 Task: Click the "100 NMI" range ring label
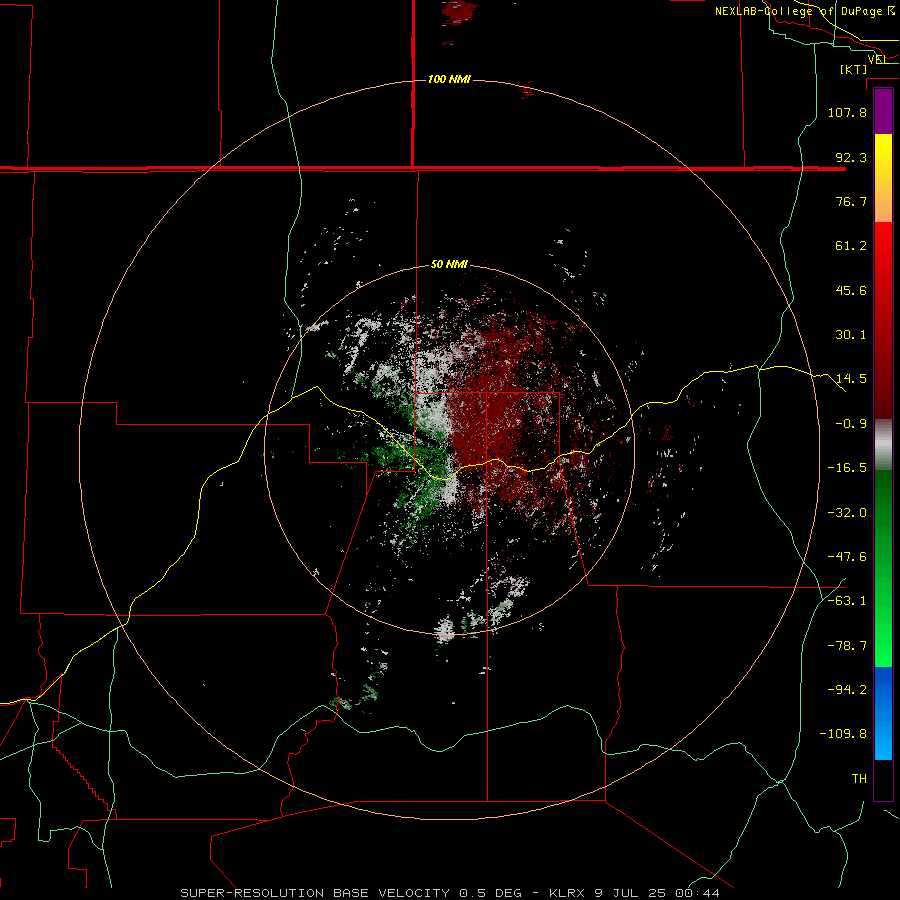(449, 79)
